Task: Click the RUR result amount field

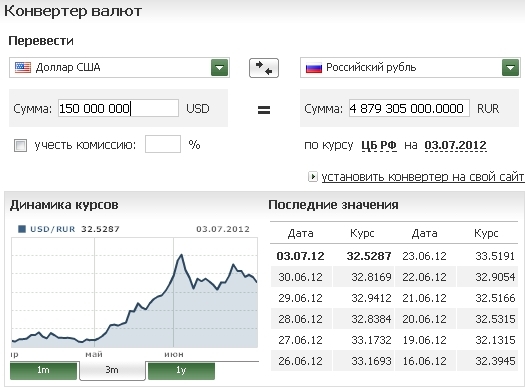Action: 409,108
